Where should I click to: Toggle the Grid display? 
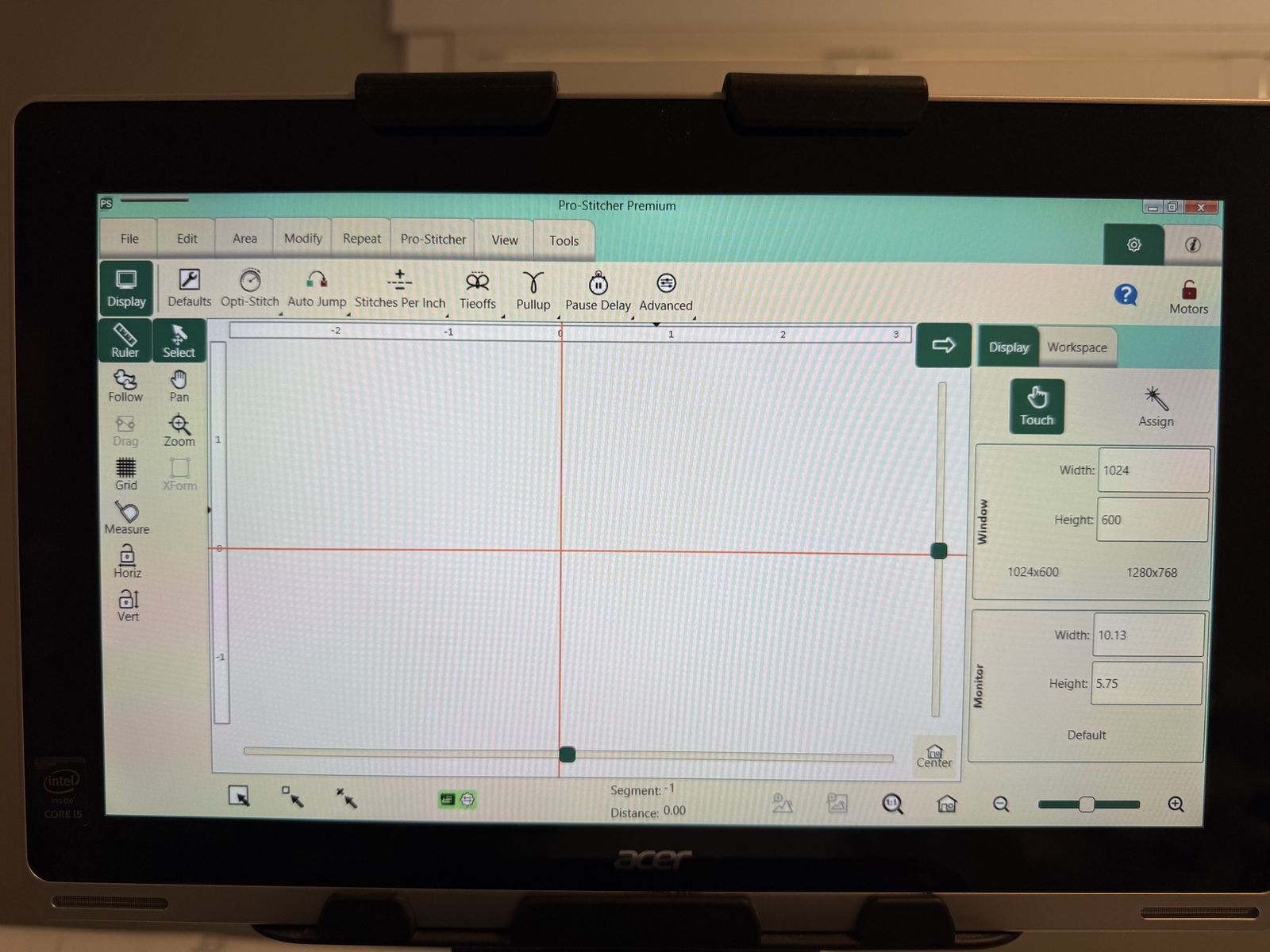tap(126, 473)
